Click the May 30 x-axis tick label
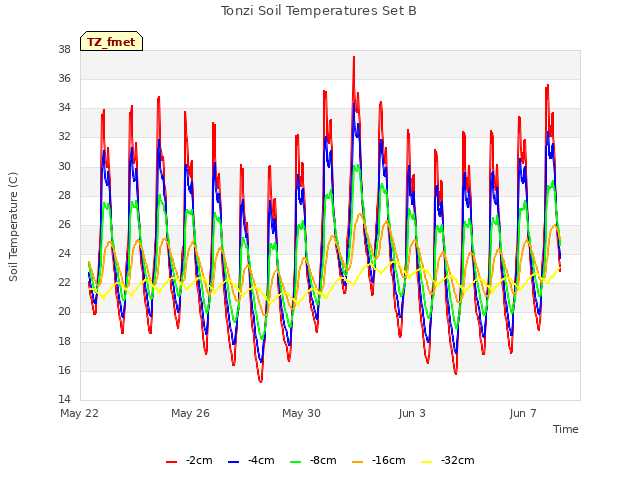640x480 pixels. point(301,413)
